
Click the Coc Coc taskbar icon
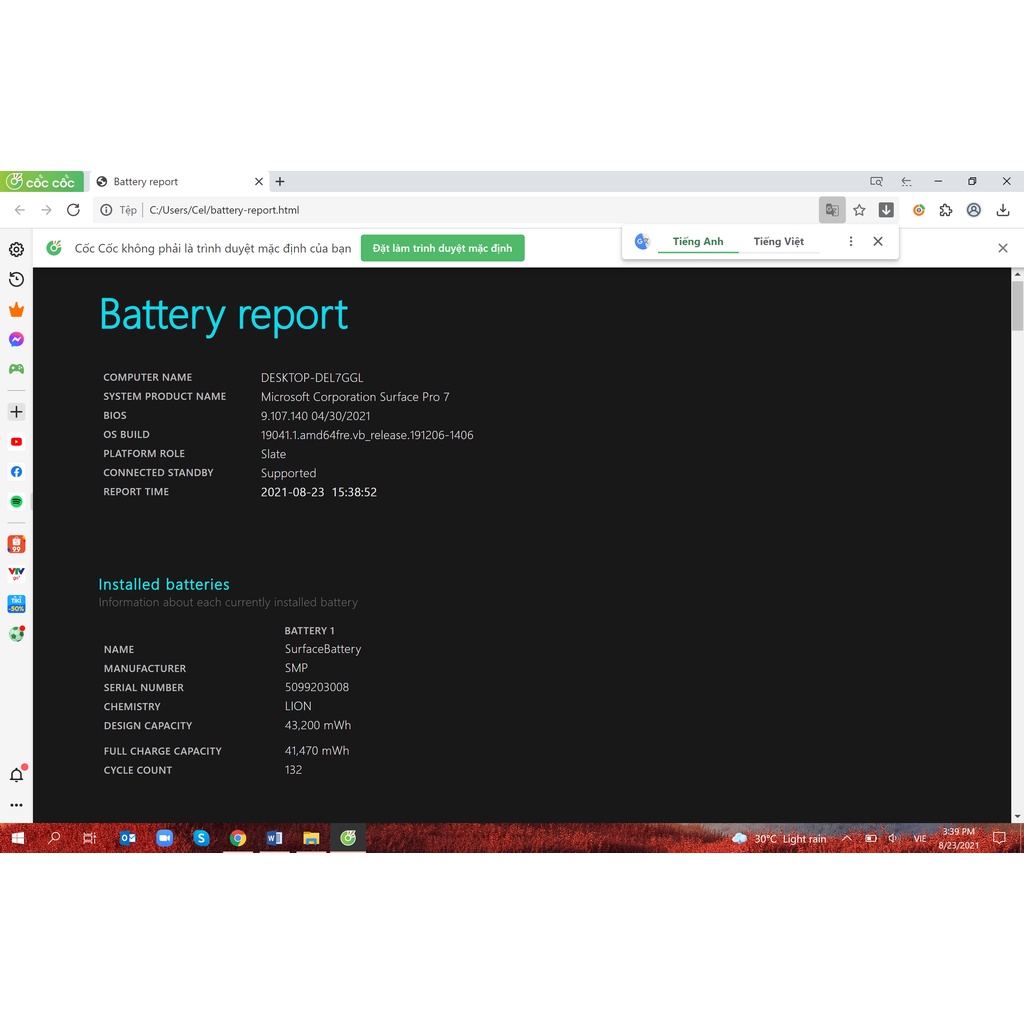coord(348,838)
